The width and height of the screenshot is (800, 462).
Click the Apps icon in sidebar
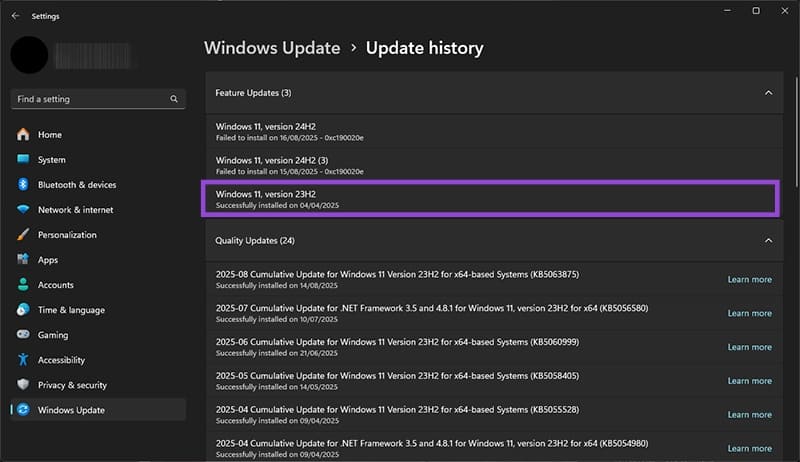click(23, 259)
